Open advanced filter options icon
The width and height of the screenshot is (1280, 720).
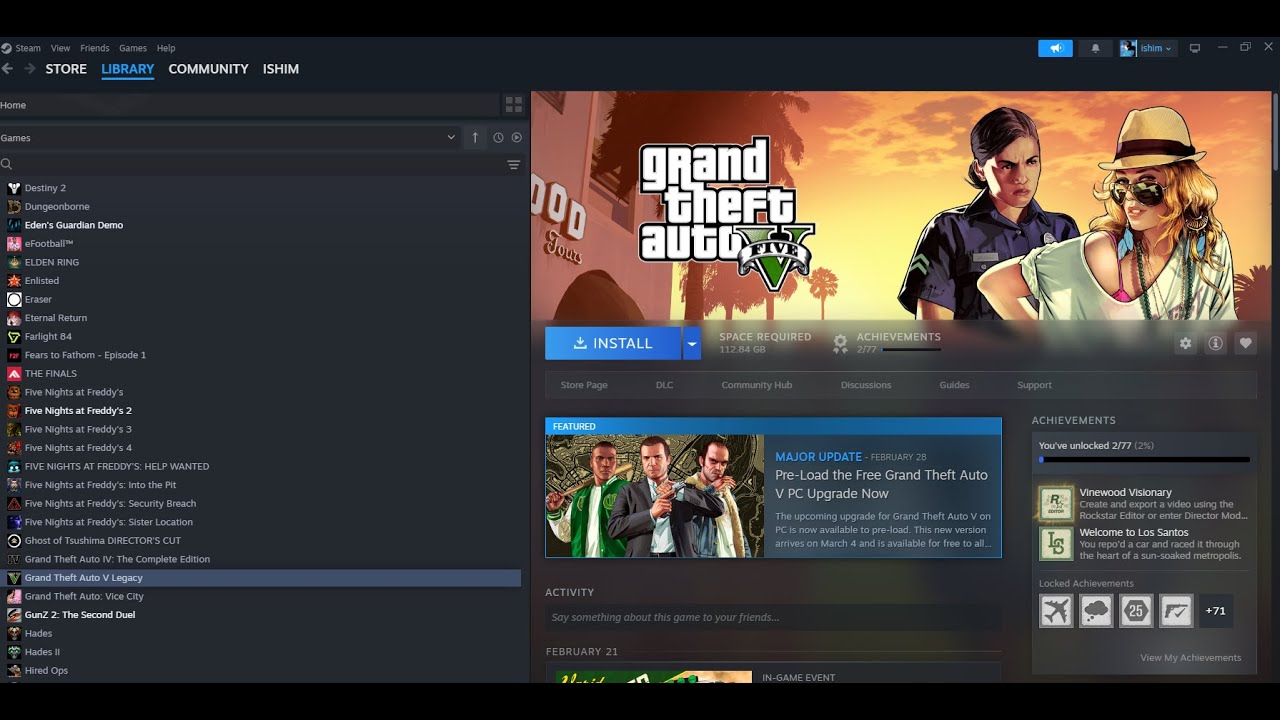[x=514, y=164]
